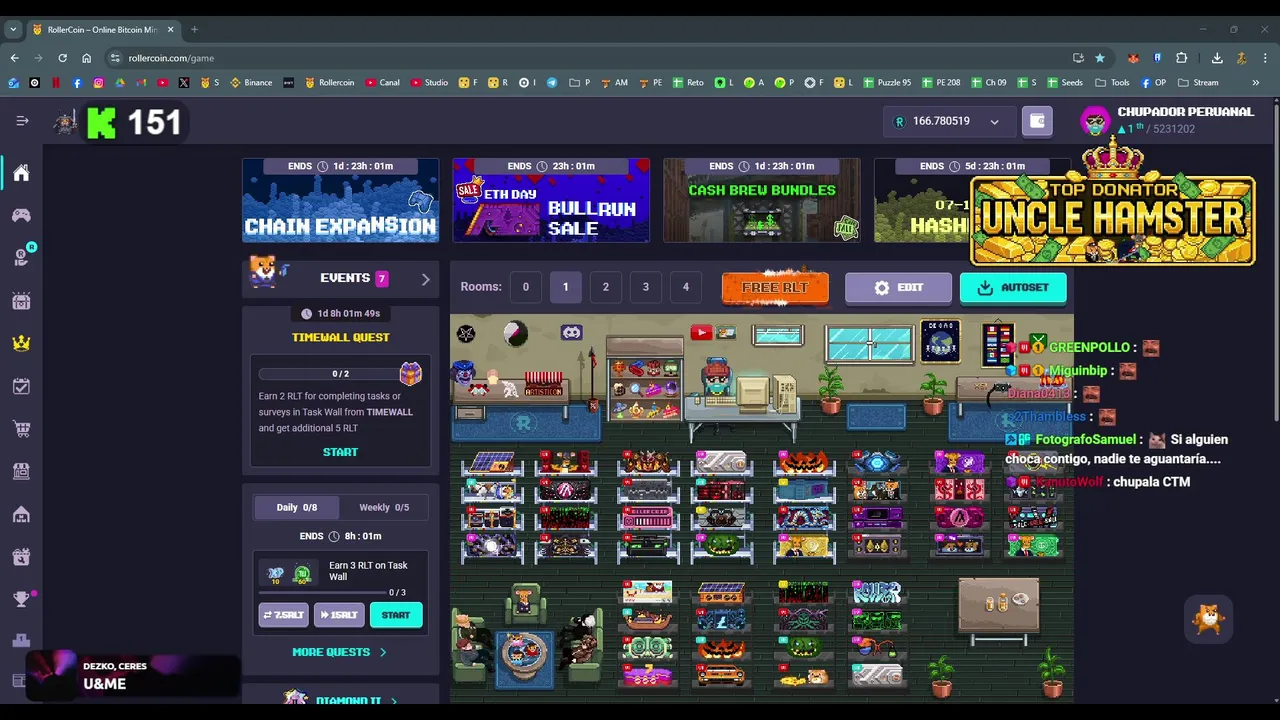The image size is (1280, 720).
Task: Click the AUTOSET button
Action: (1013, 288)
